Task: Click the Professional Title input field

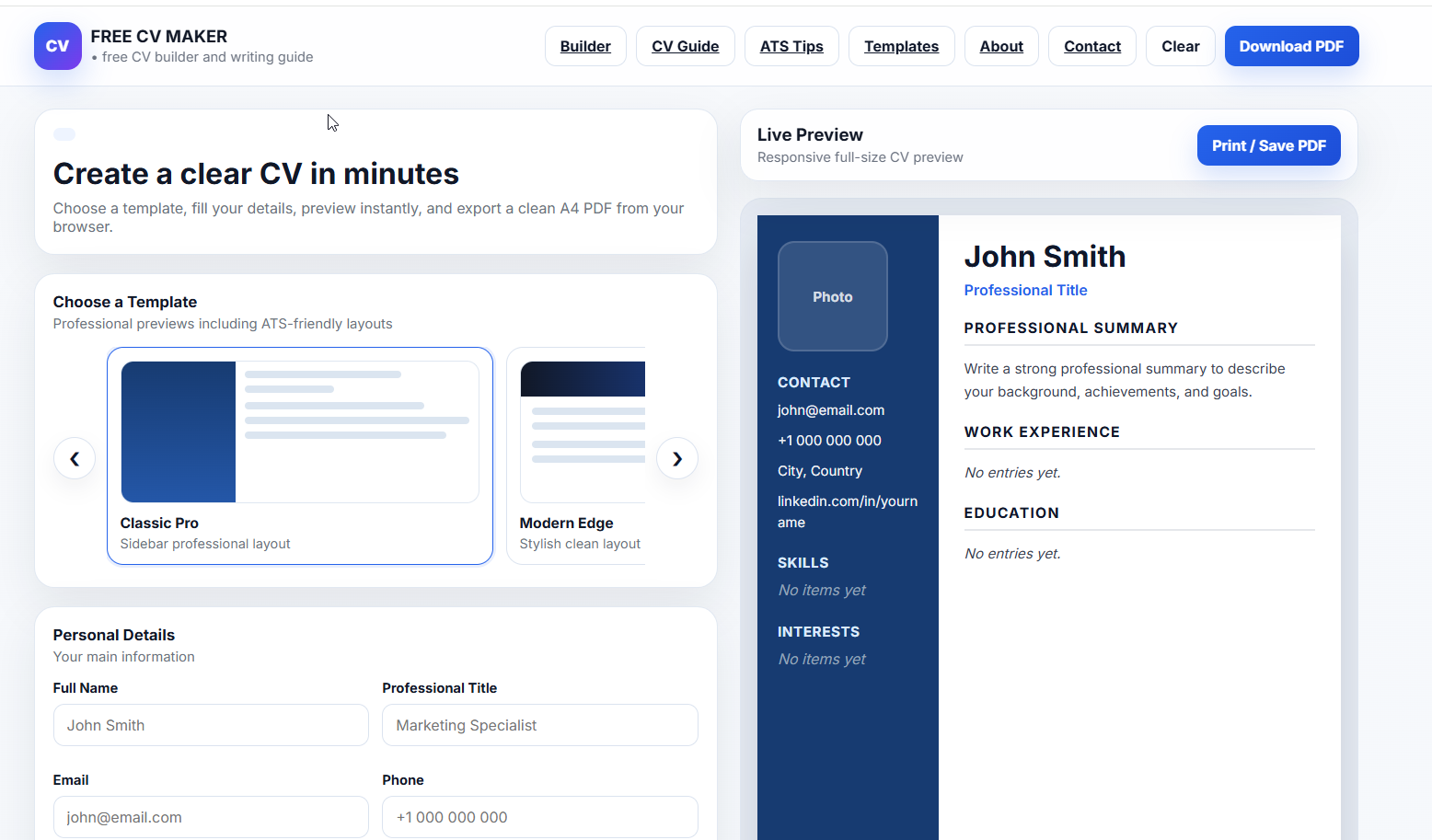Action: (540, 725)
